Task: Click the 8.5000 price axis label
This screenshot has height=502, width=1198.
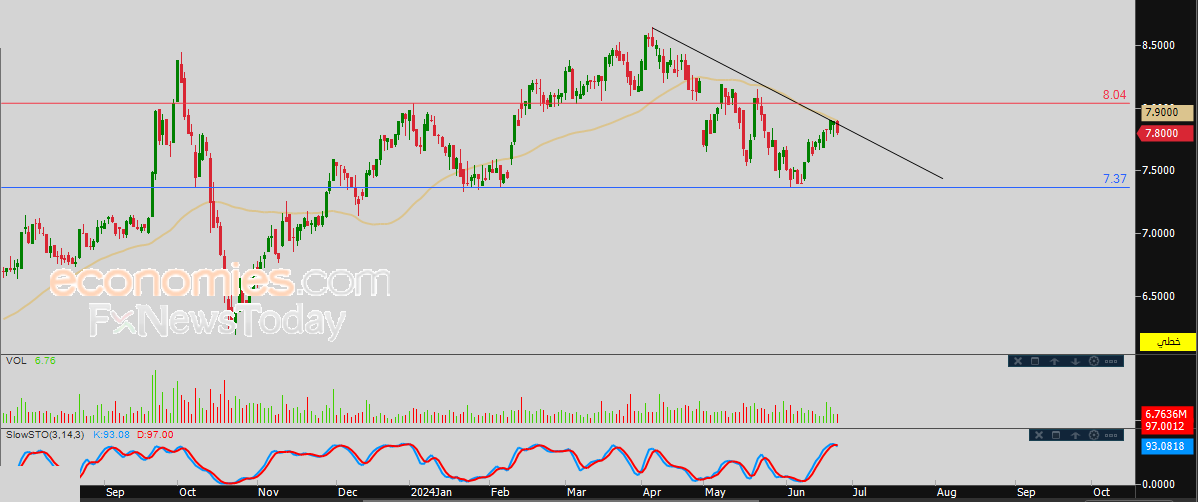Action: (x=1158, y=45)
